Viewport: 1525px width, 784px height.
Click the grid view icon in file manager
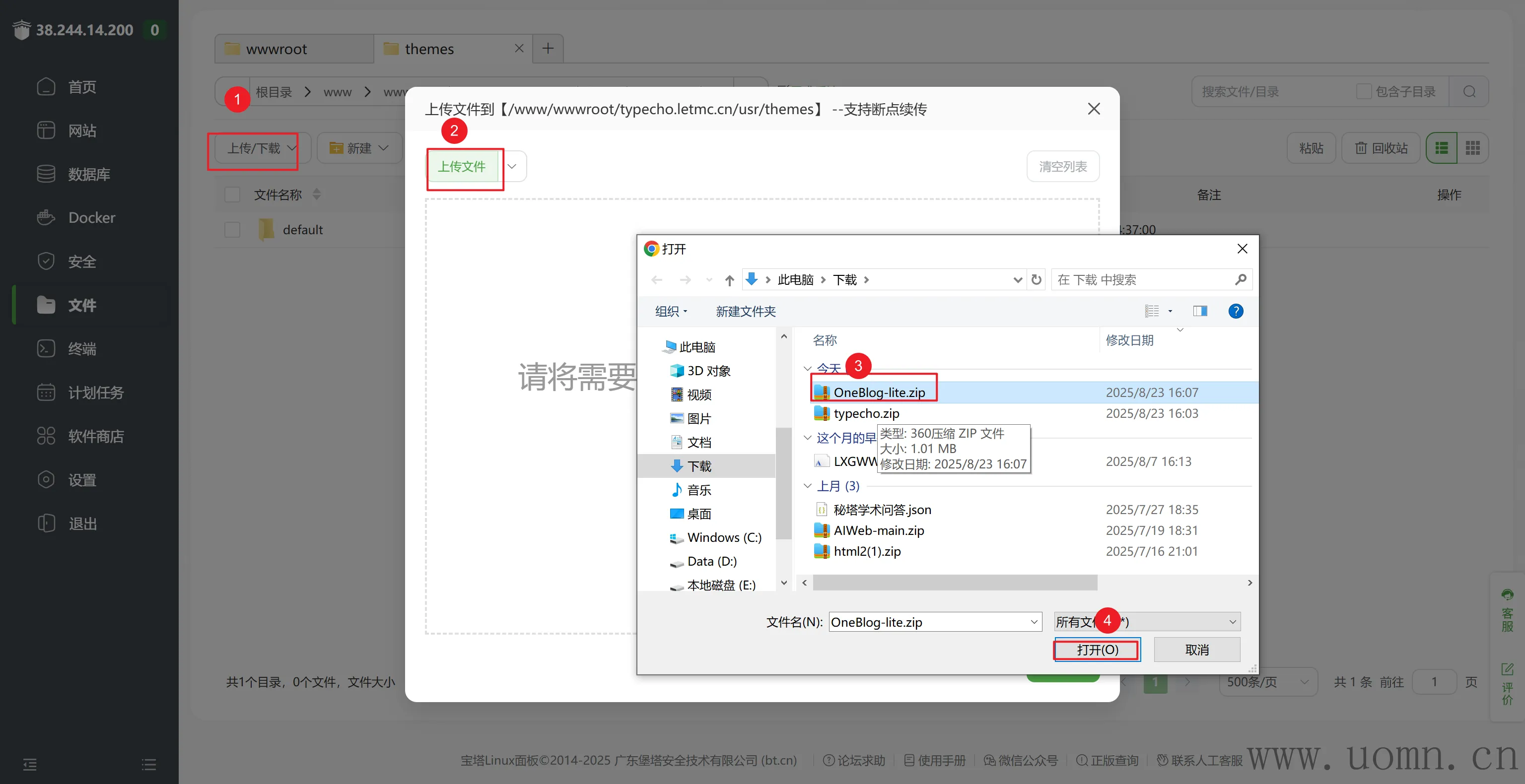click(x=1472, y=148)
